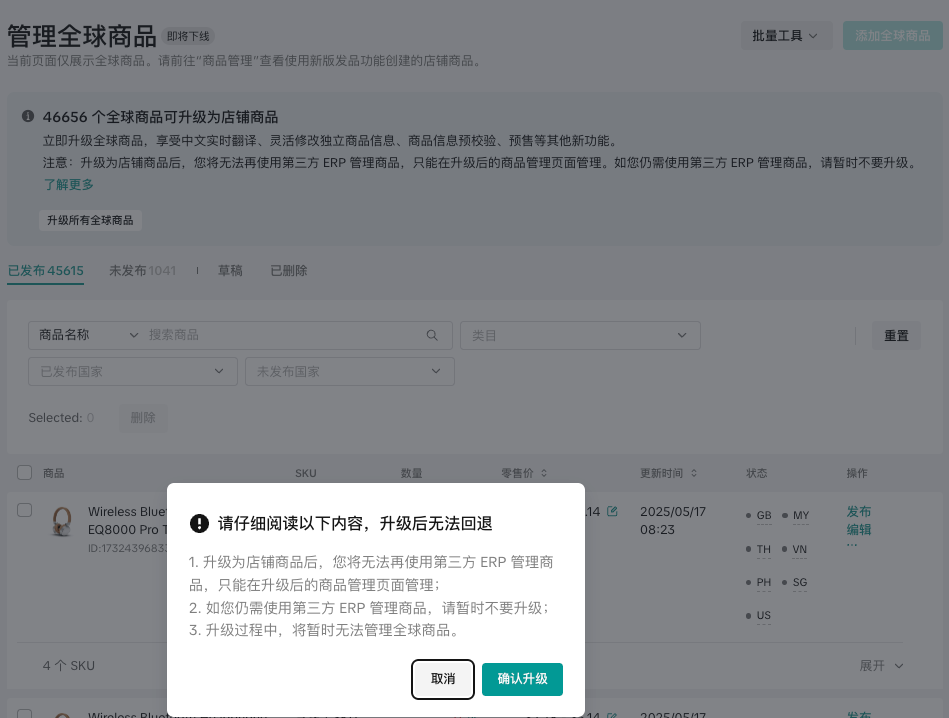Click 取消 to cancel the dialog

[443, 679]
